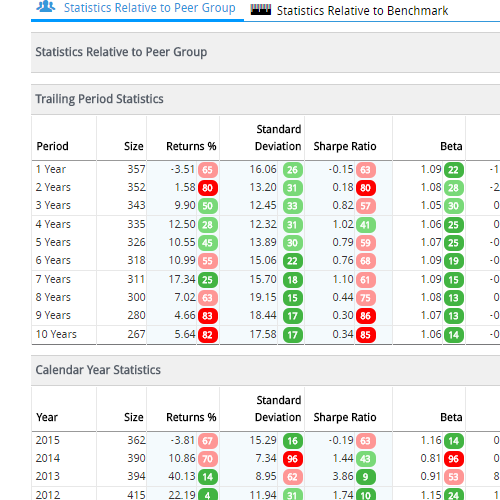
Task: Click Sharpe Ratio header in trailing table
Action: (x=345, y=146)
